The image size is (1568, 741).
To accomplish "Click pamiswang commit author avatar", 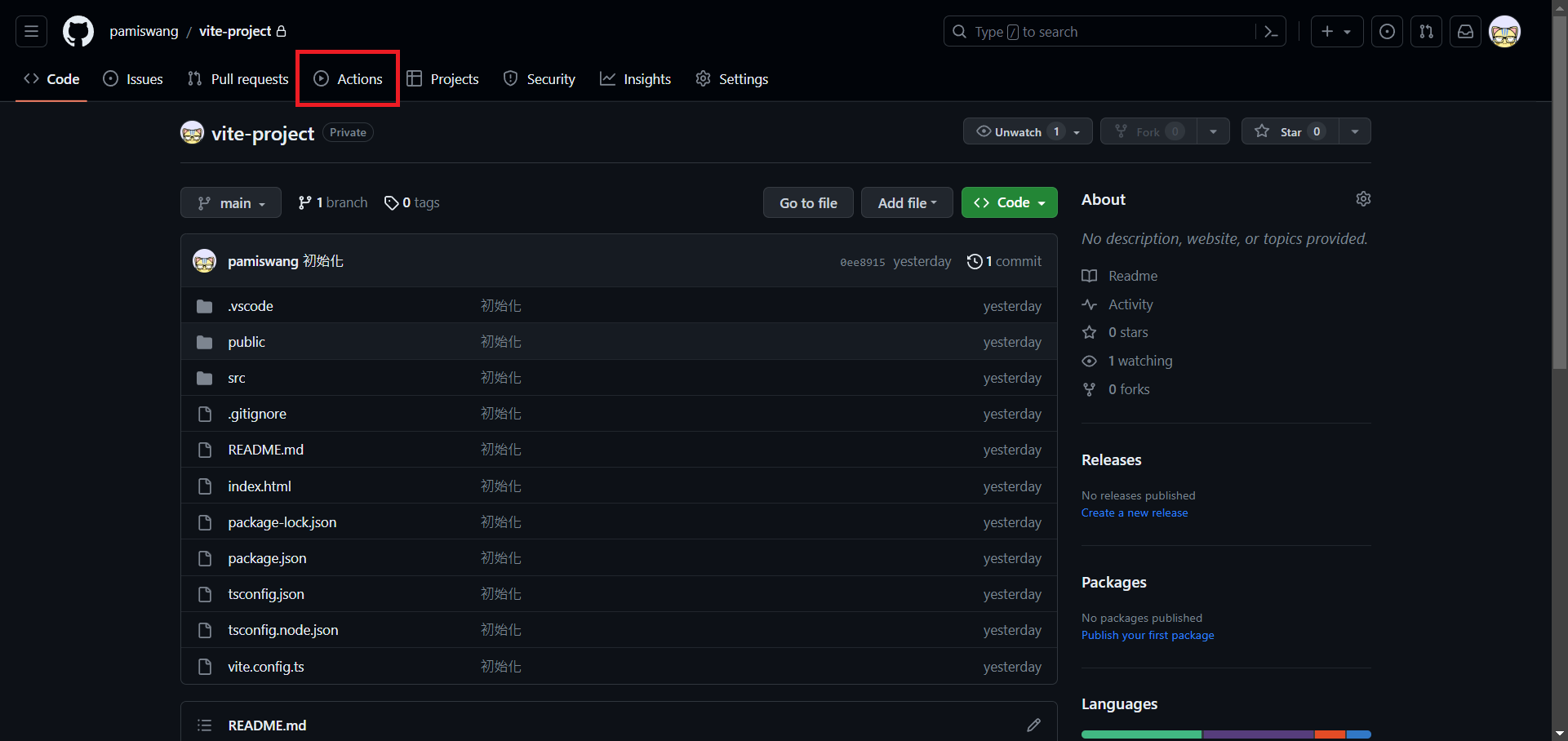I will coord(204,261).
